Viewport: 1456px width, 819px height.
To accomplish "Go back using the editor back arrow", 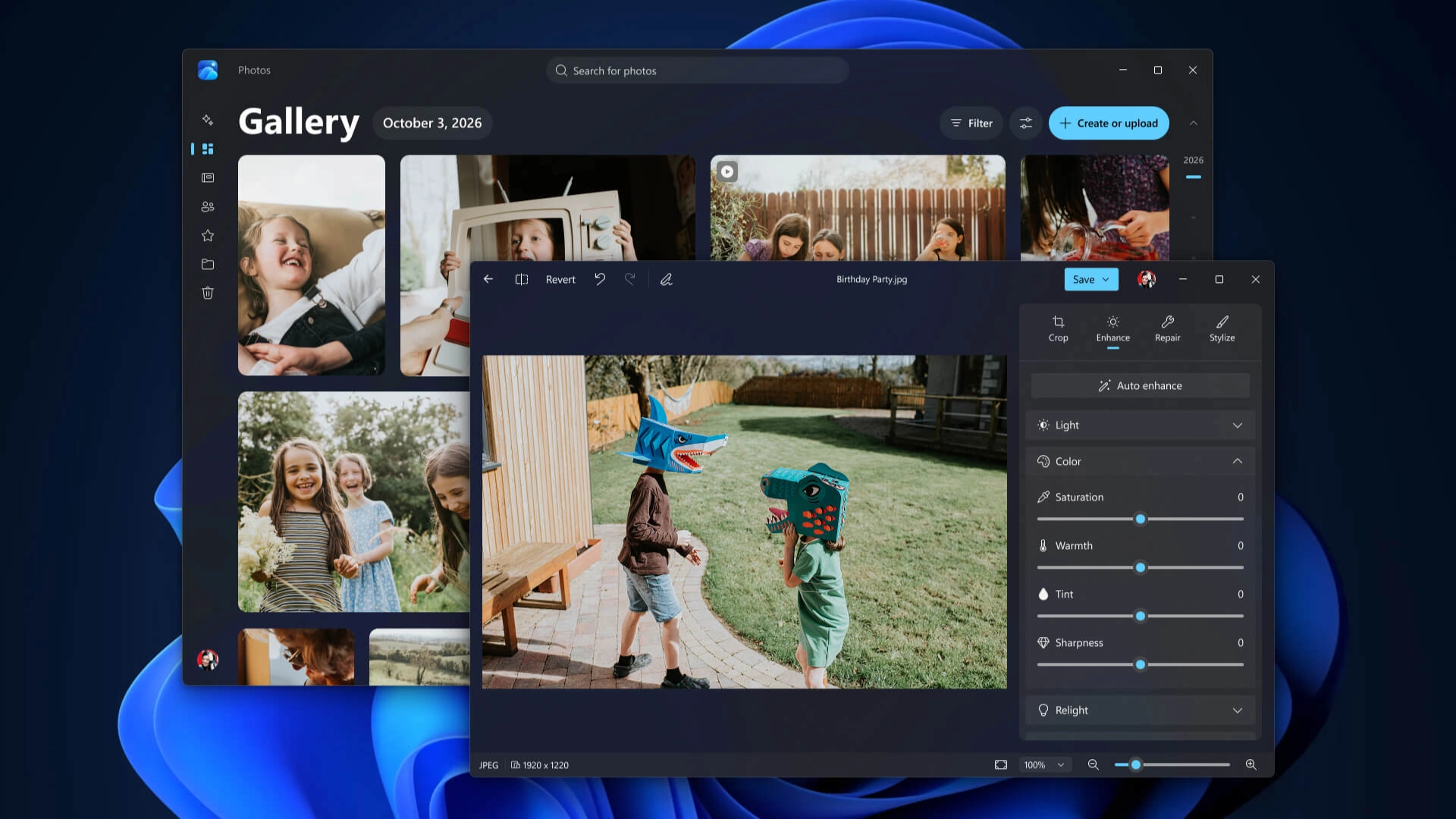I will coord(488,279).
